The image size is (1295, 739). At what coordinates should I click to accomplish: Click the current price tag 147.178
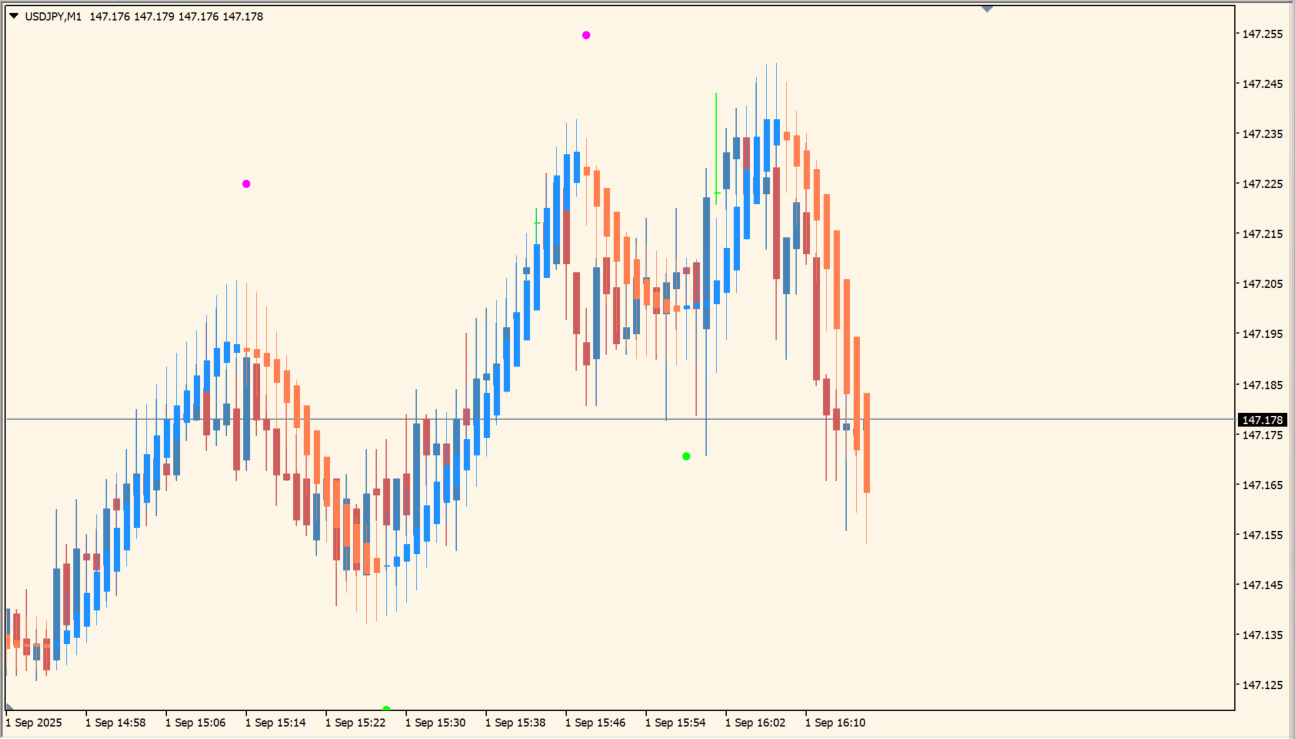tap(1262, 420)
